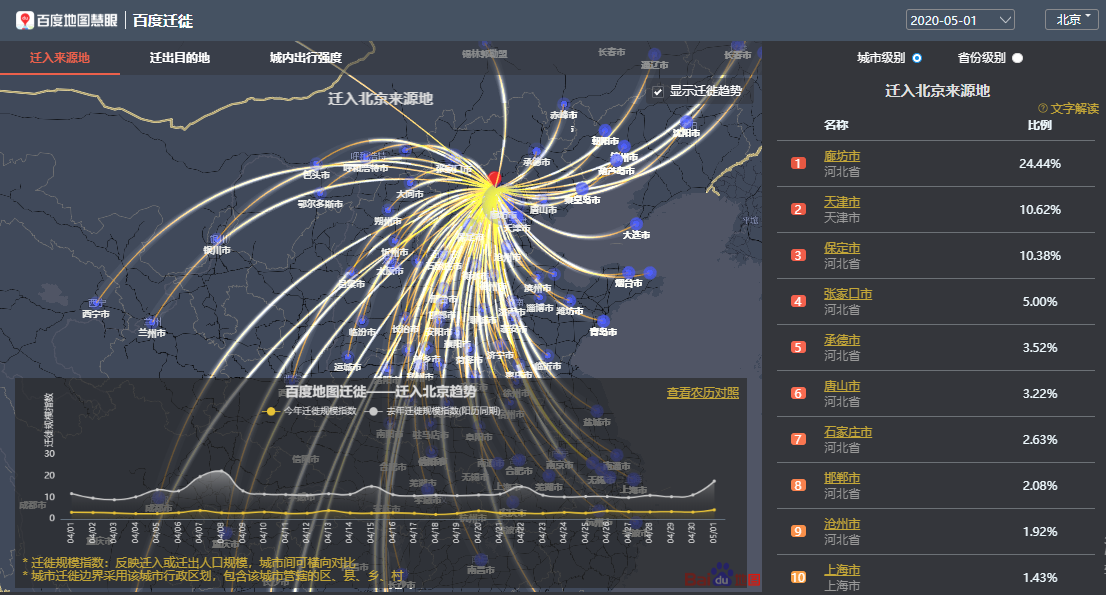This screenshot has height=595, width=1106.
Task: Switch to the 迁出目的地 tab
Action: coord(180,58)
